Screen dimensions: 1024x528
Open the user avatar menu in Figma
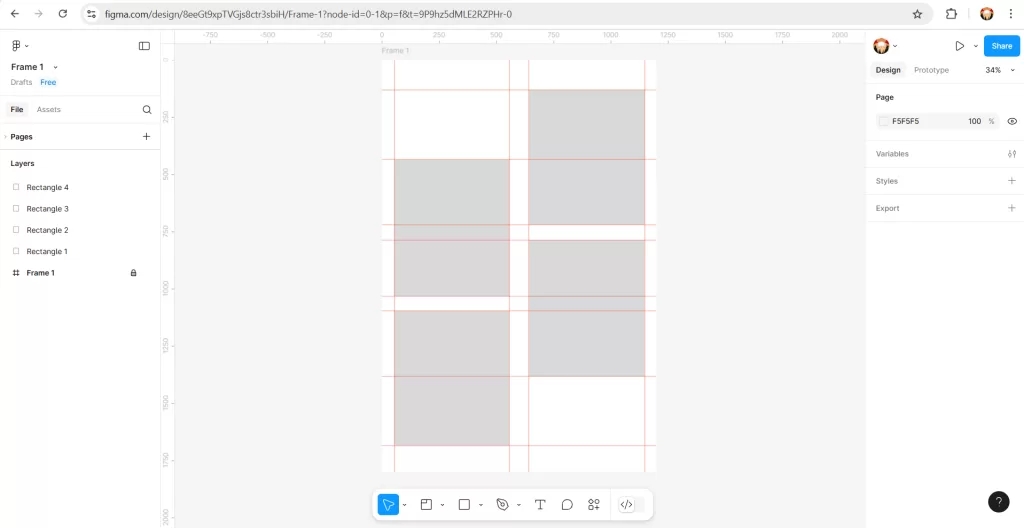point(885,46)
